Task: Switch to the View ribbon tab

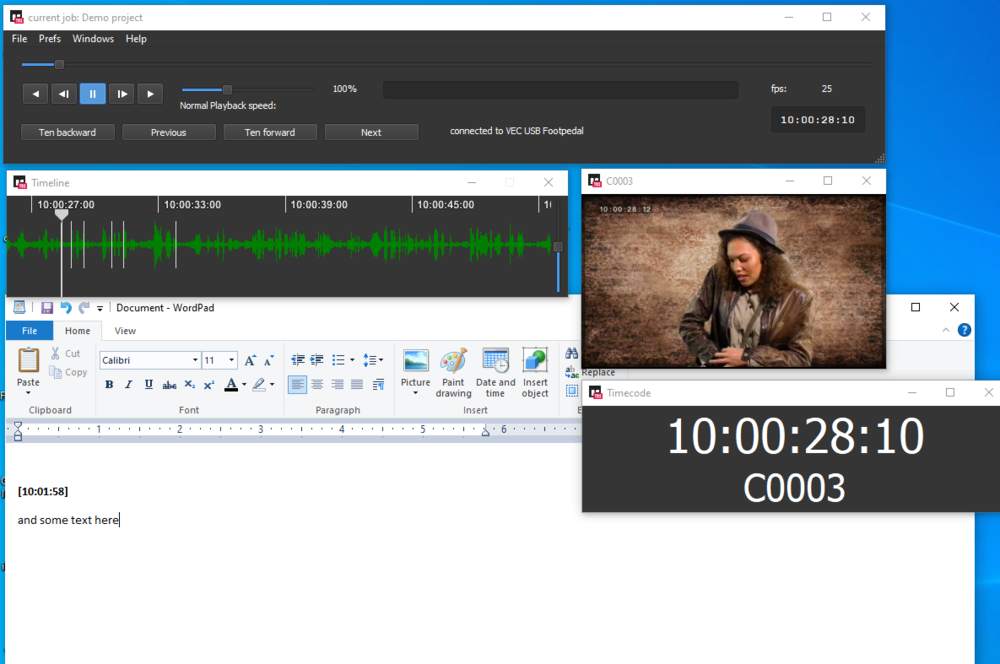Action: 125,331
